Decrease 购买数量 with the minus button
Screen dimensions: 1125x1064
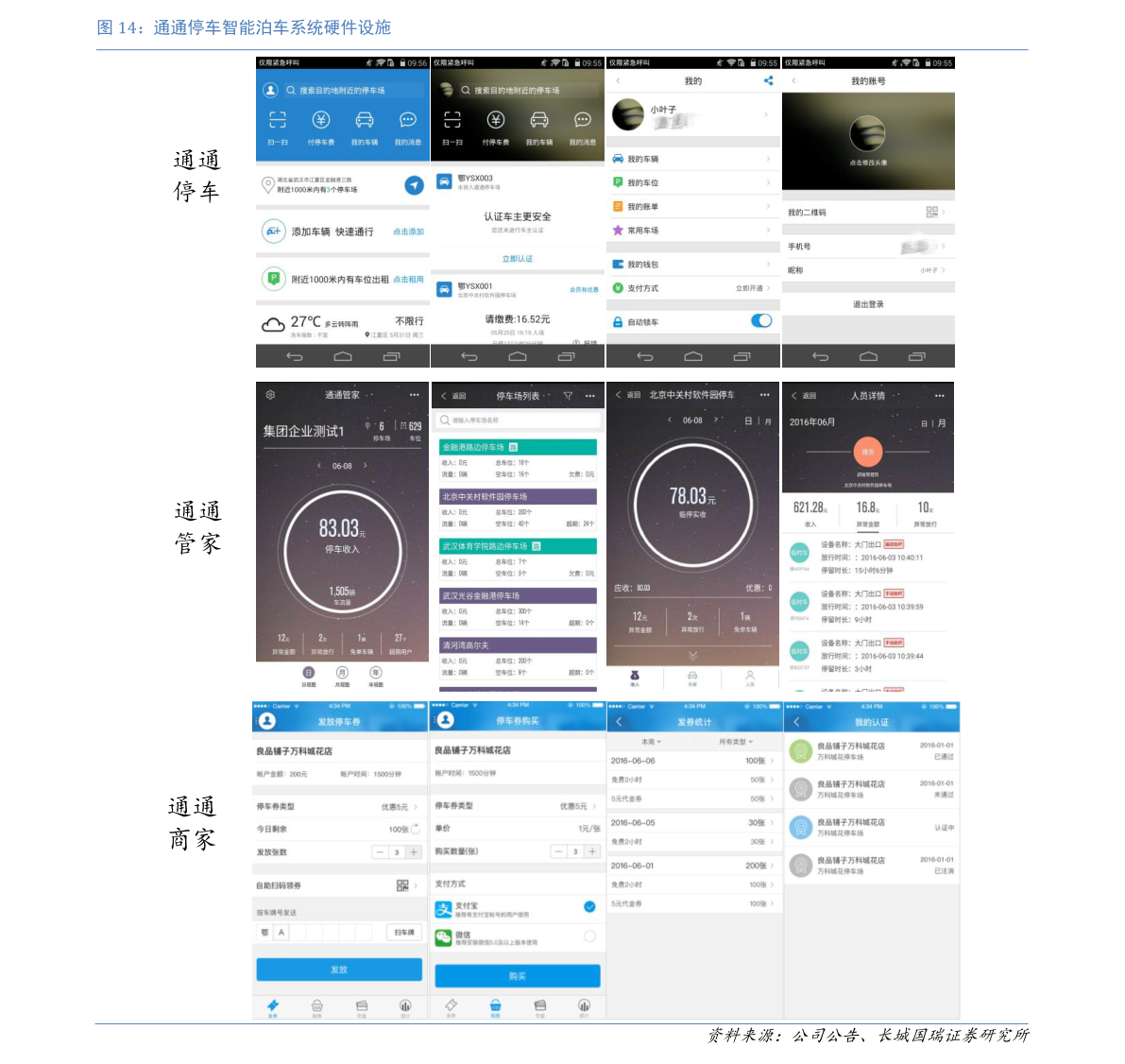click(x=558, y=851)
